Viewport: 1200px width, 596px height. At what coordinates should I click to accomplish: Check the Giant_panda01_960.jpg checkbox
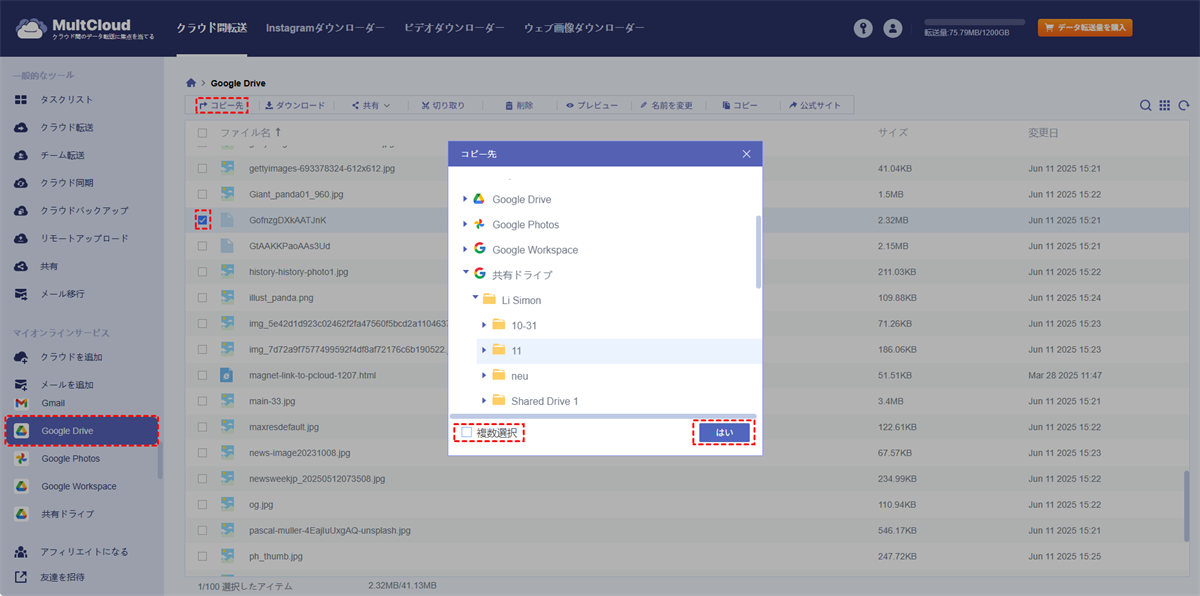click(x=202, y=194)
